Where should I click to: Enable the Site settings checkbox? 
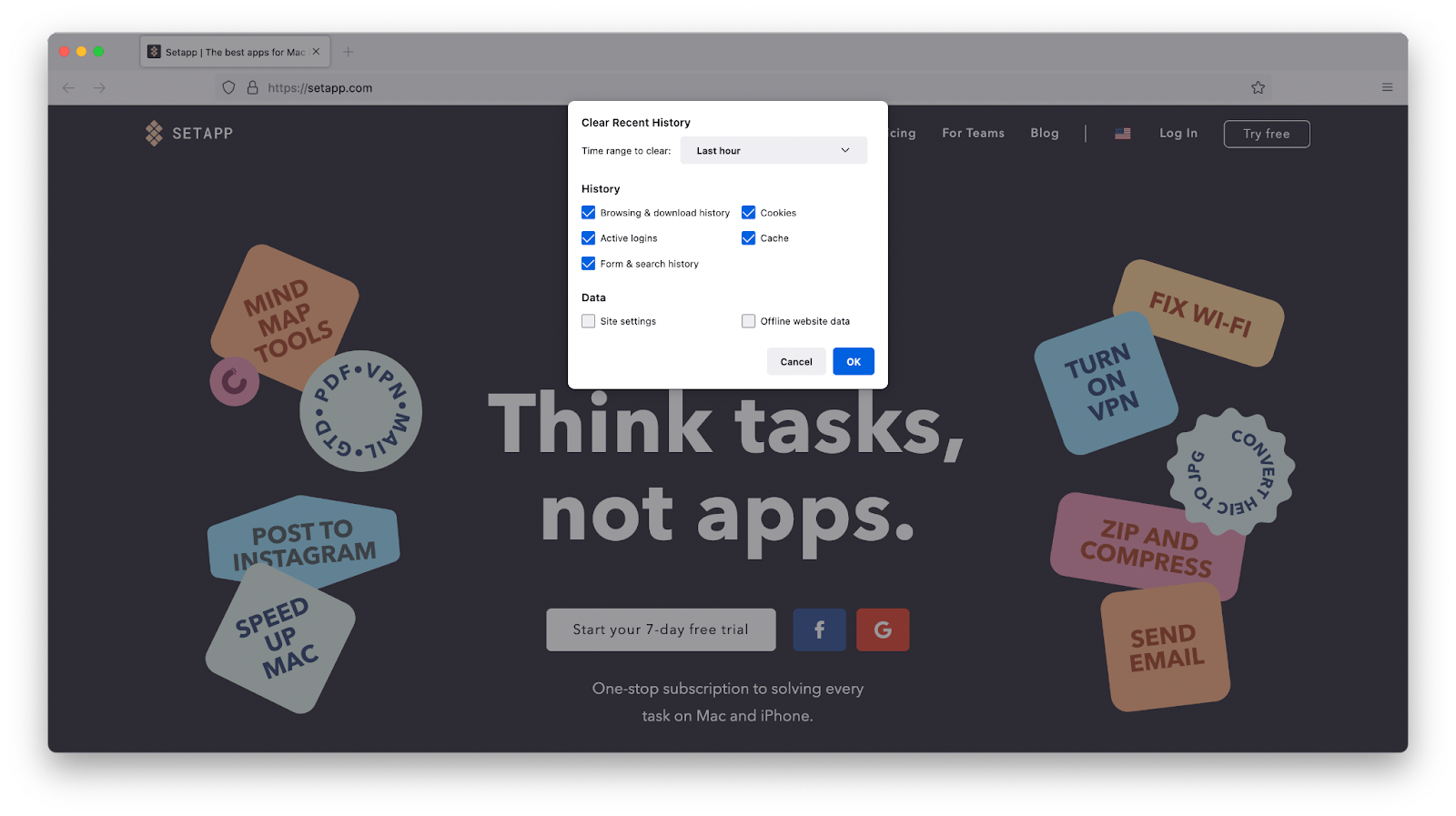pos(589,321)
